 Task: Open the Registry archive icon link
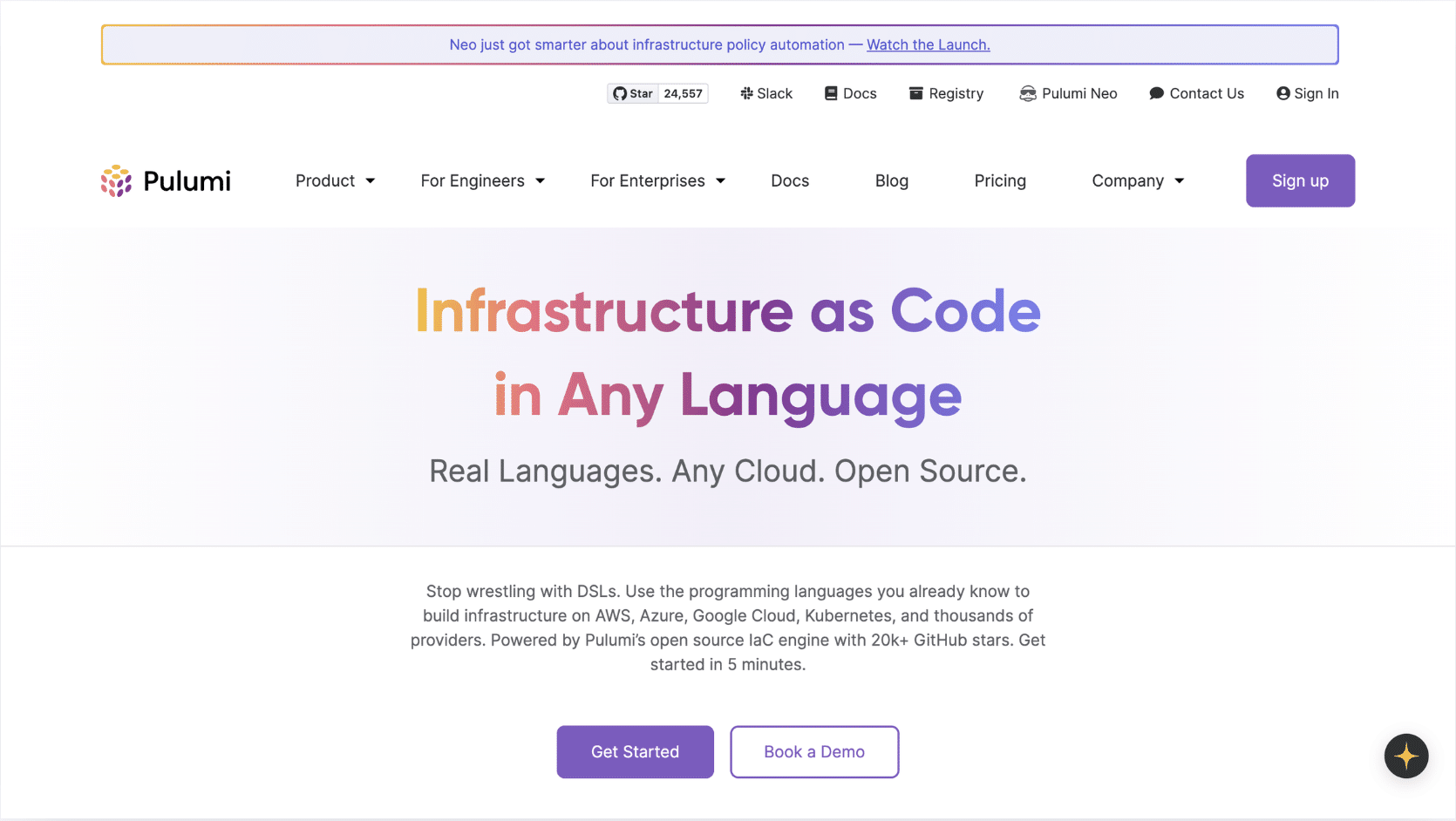coord(915,93)
